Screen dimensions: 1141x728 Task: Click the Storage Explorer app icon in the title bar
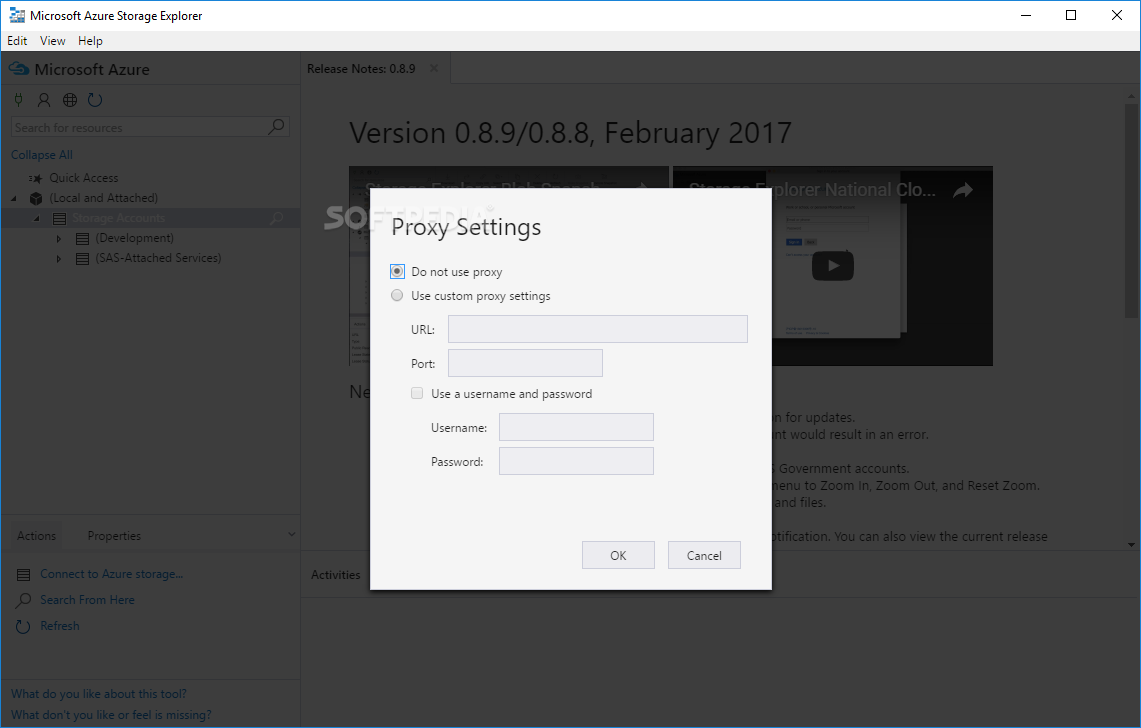point(17,15)
